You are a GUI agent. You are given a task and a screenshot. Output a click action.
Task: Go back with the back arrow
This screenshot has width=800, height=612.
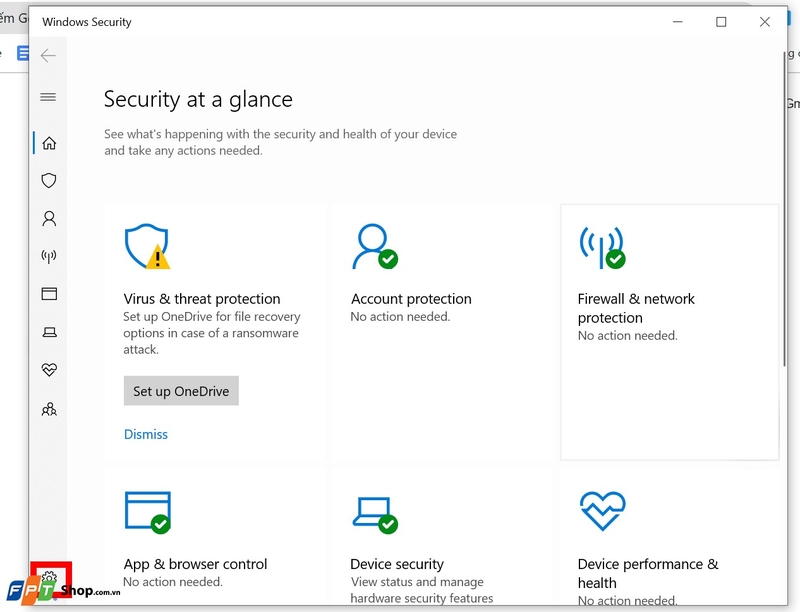48,55
